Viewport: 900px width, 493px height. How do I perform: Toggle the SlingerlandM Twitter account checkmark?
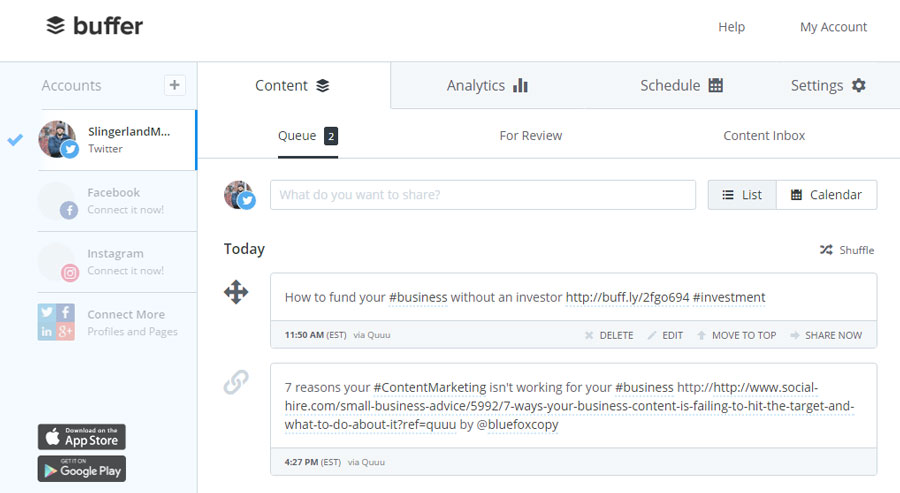coord(15,139)
